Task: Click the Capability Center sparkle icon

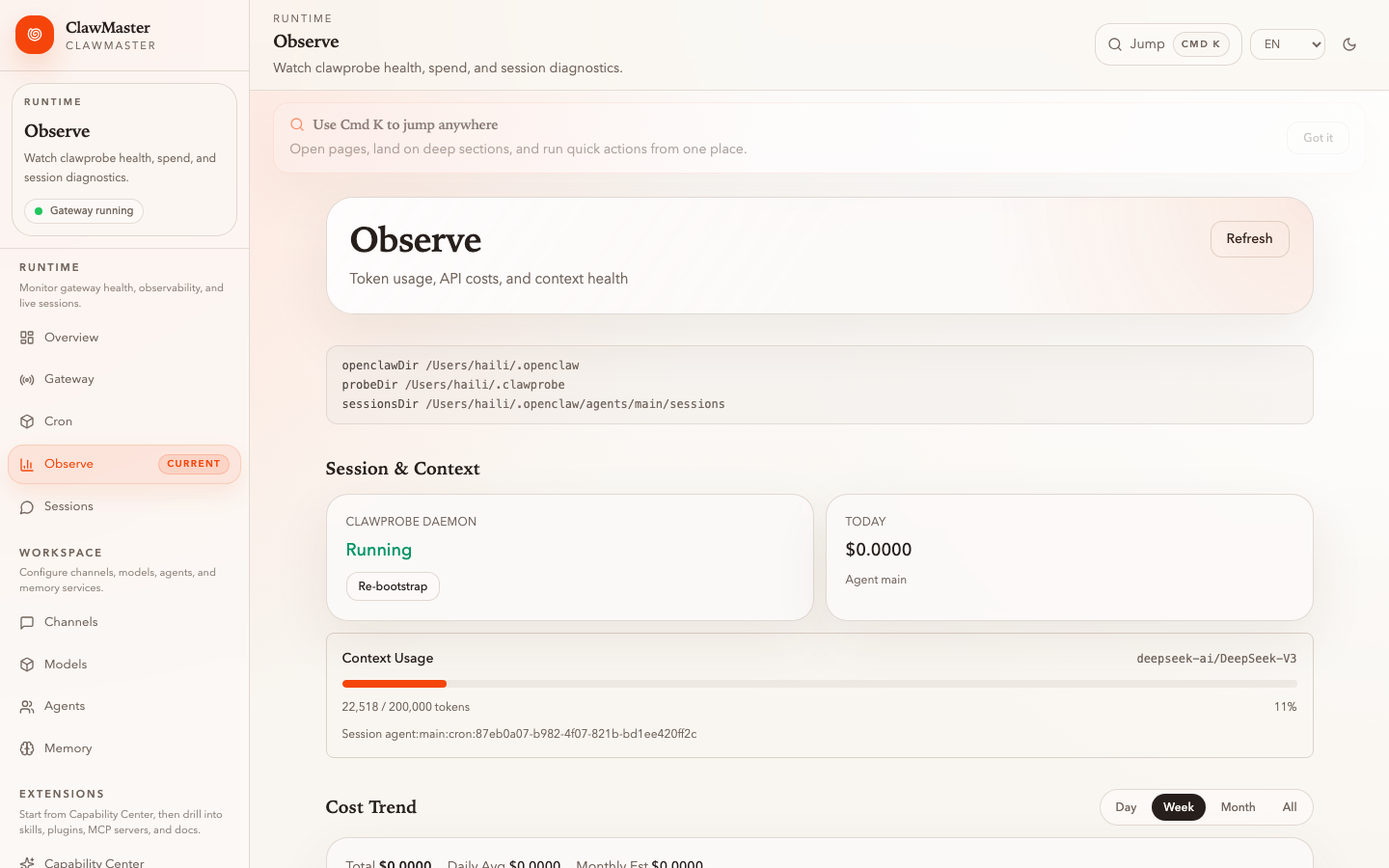Action: pos(27,862)
